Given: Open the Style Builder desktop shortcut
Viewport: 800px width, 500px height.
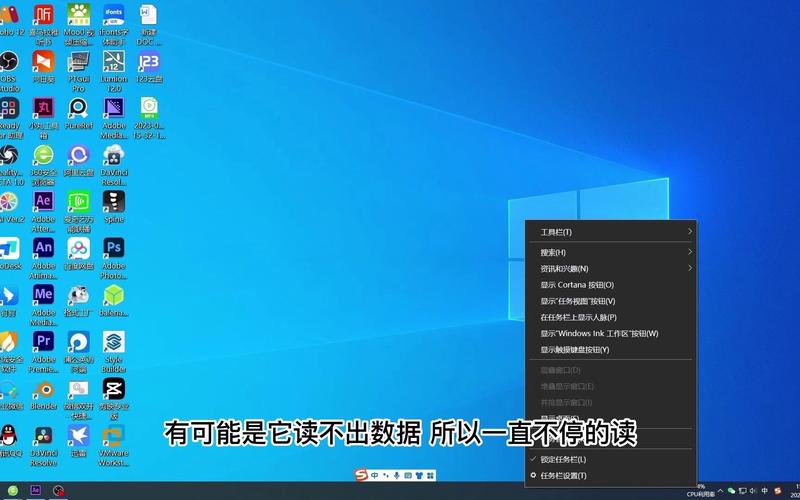Looking at the screenshot, I should 113,353.
